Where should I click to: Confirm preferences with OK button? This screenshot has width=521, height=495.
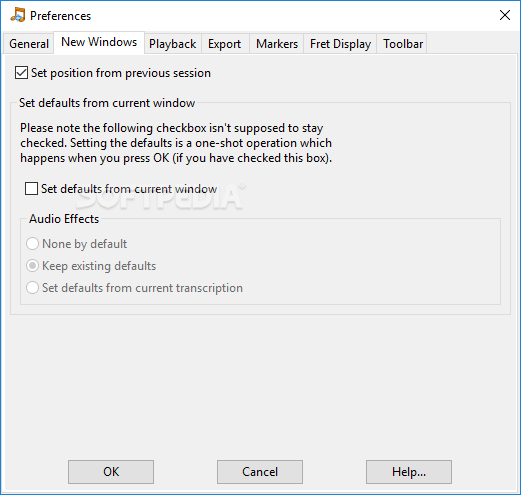coord(111,472)
